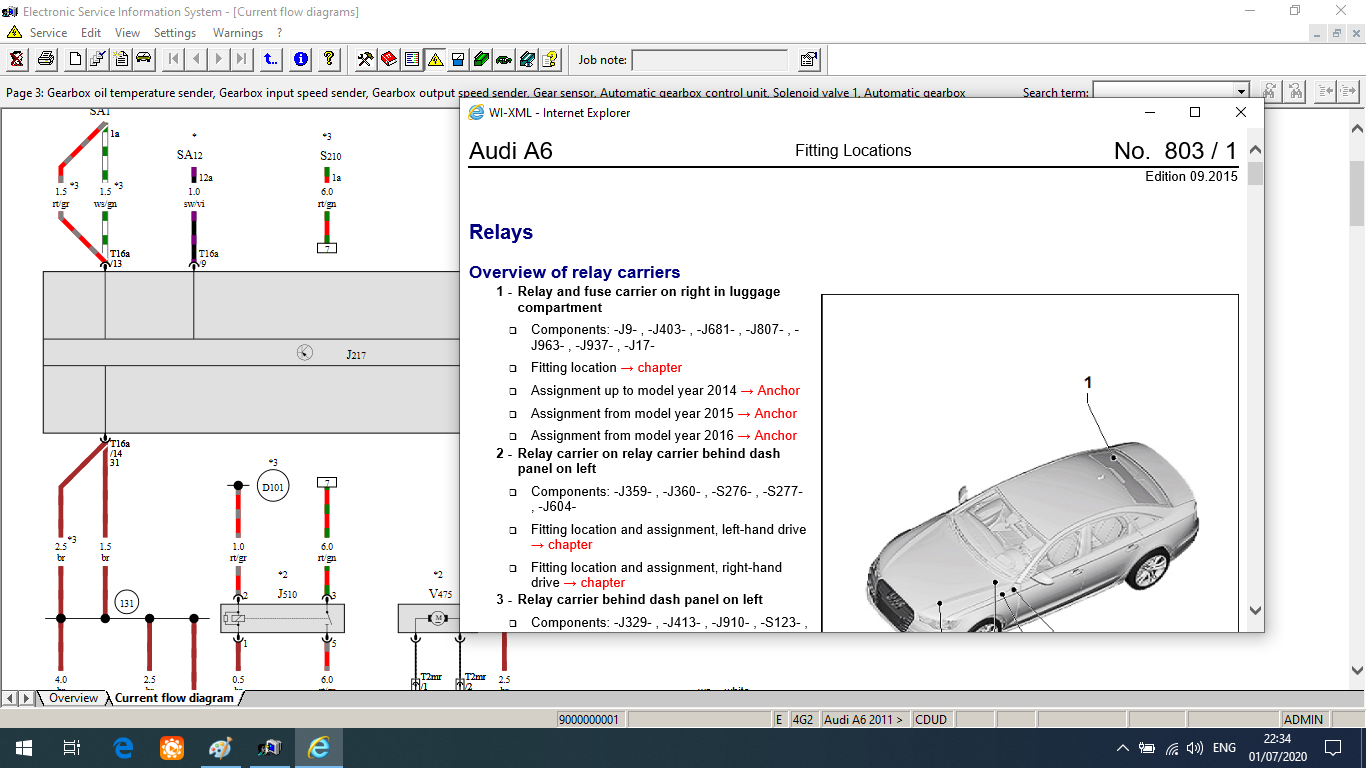The height and width of the screenshot is (768, 1366).
Task: Go to next page arrow
Action: (x=219, y=59)
